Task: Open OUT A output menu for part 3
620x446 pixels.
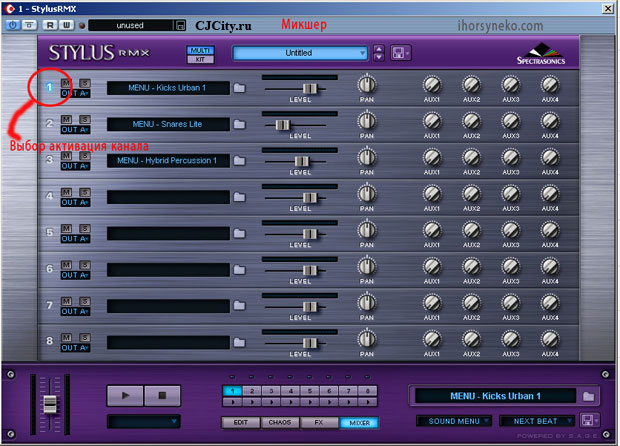Action: tap(75, 166)
